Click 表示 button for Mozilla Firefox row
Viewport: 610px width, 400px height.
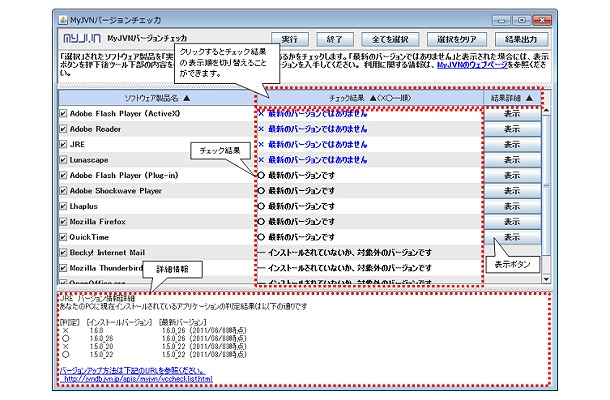click(512, 221)
